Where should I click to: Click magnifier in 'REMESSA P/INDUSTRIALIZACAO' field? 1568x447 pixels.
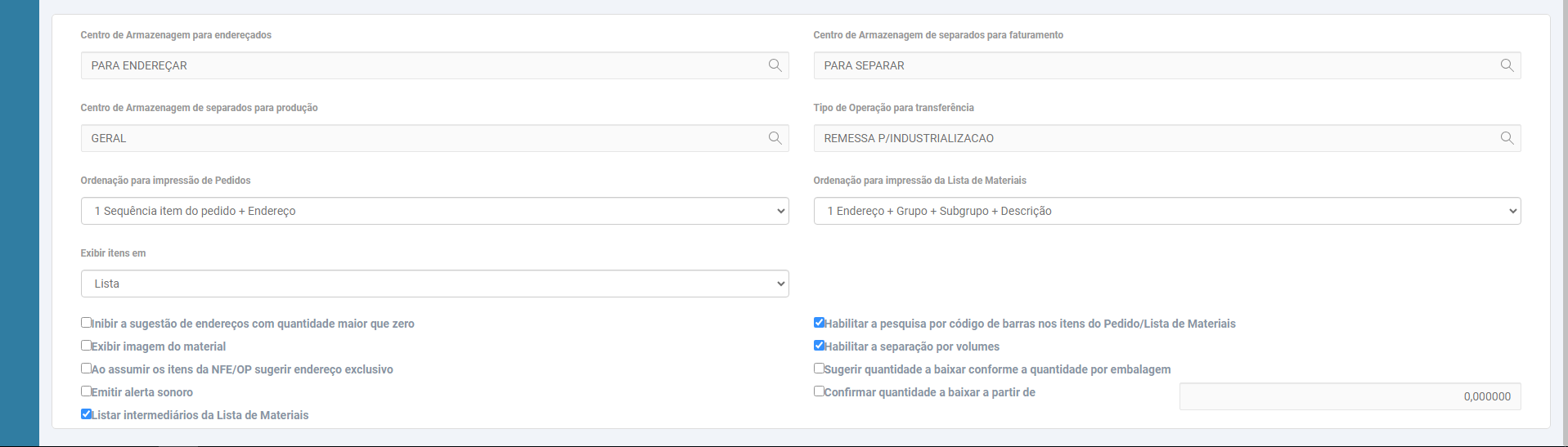(x=1507, y=138)
